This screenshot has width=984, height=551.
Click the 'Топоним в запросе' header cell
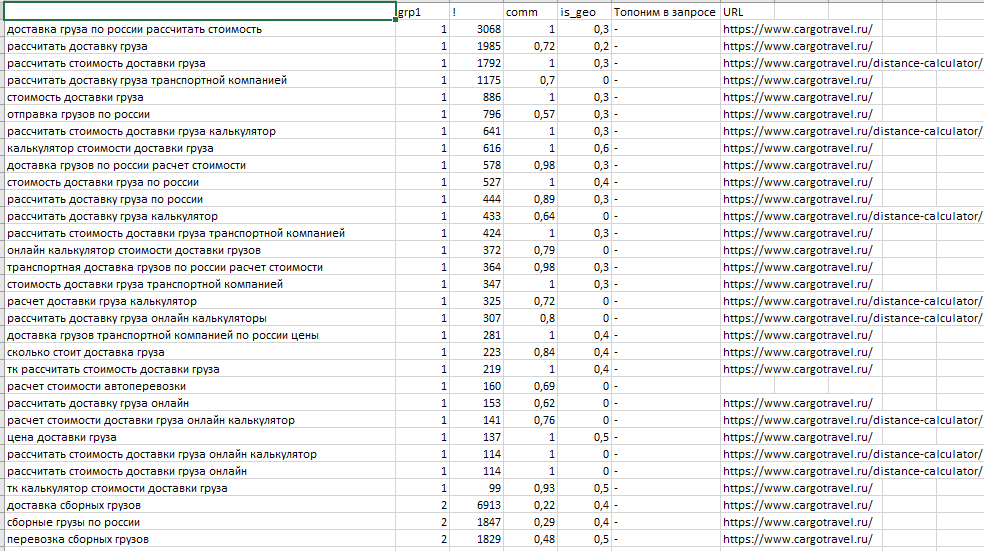tap(664, 11)
